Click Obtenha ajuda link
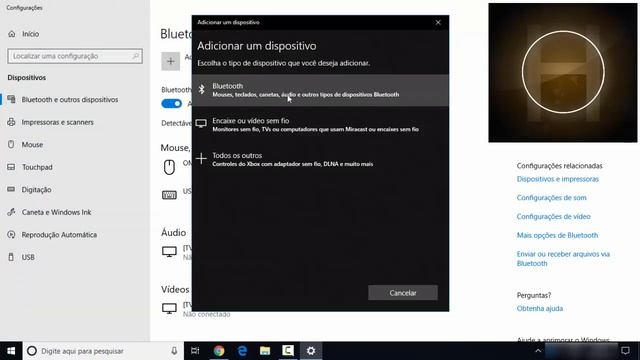Image resolution: width=640 pixels, height=360 pixels. pos(540,309)
